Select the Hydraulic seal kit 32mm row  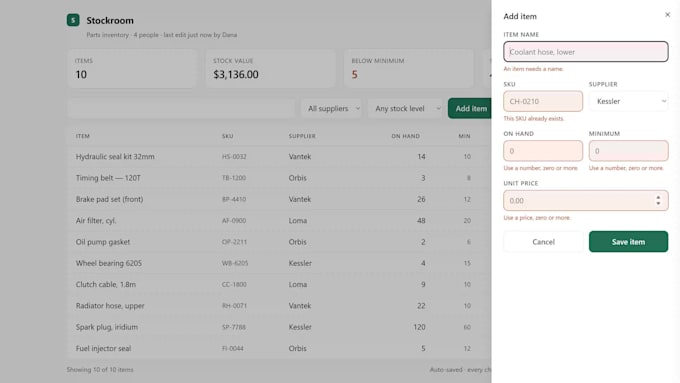[x=279, y=157]
